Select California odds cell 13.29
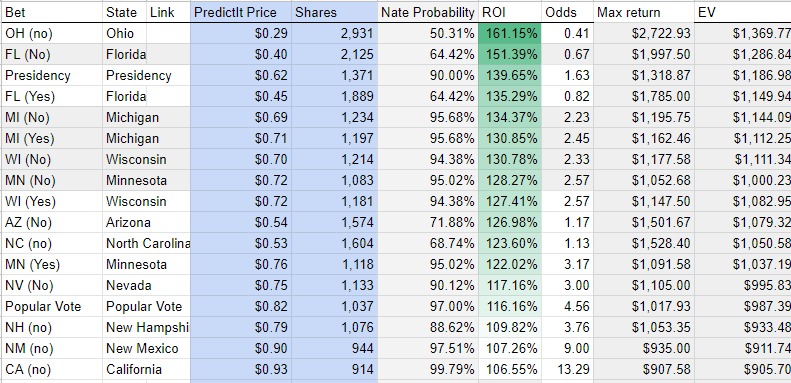Screen dimensions: 791x383 568,369
